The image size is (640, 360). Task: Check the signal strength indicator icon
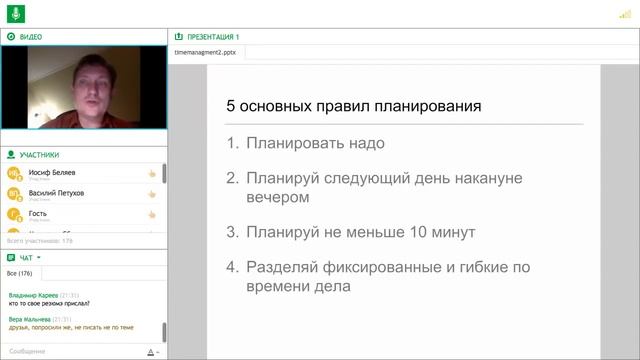(625, 14)
